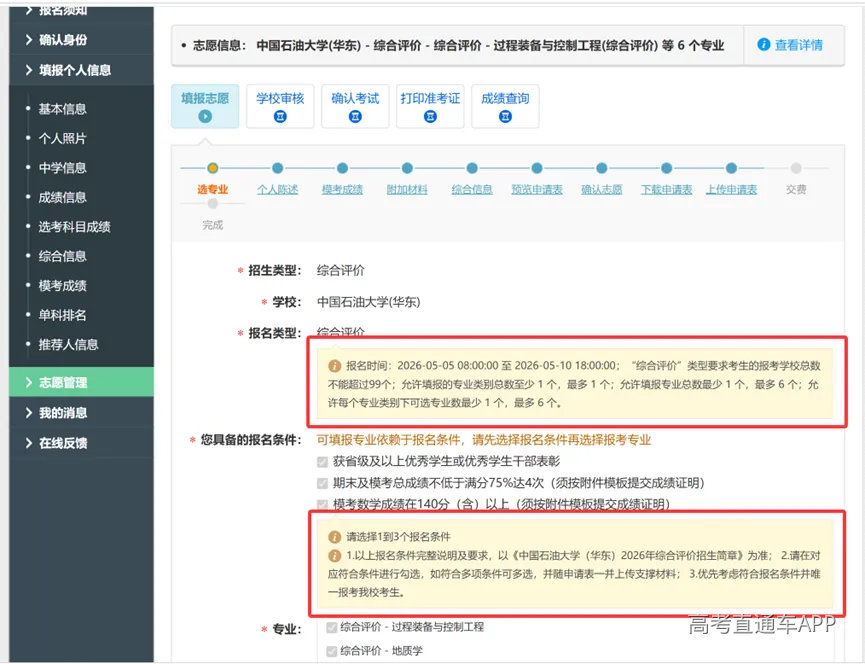This screenshot has width=865, height=664.
Task: Switch to the 学校审核 tab
Action: click(x=280, y=106)
